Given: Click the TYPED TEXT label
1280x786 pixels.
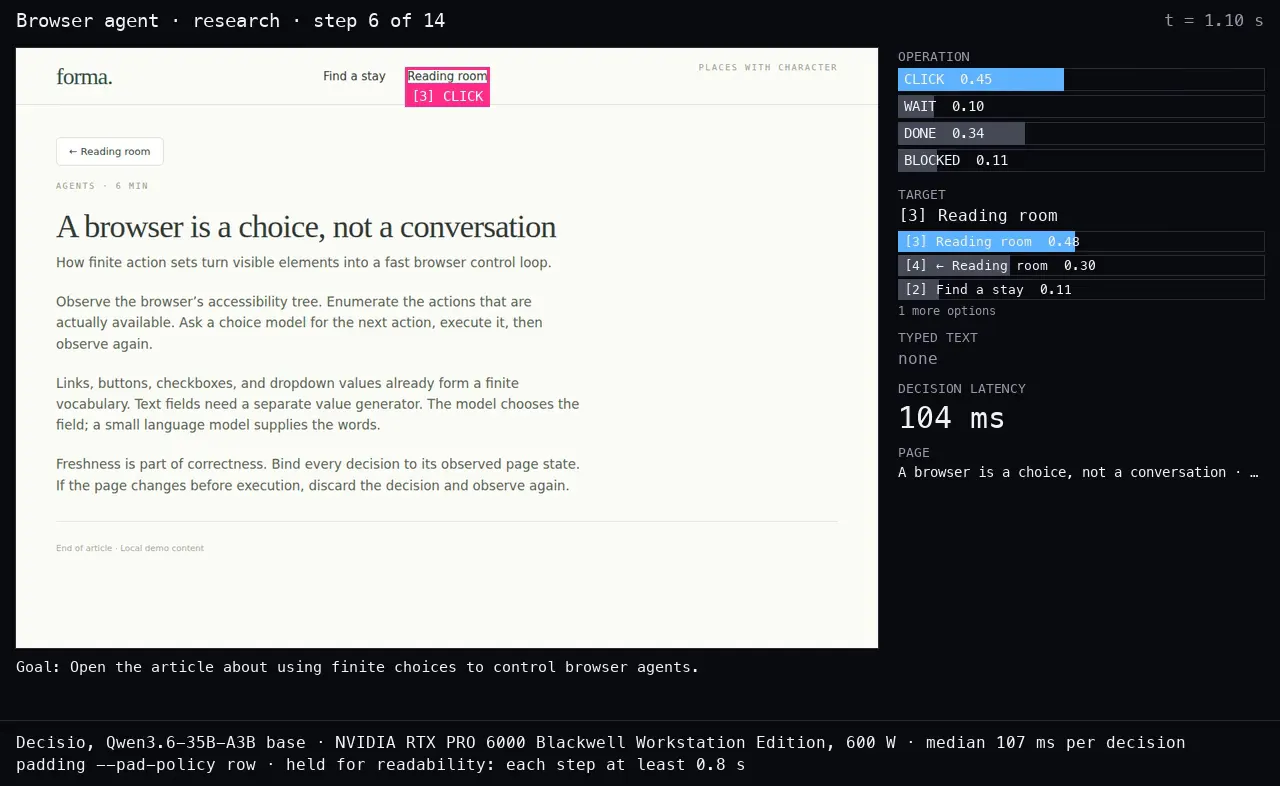Looking at the screenshot, I should point(938,338).
